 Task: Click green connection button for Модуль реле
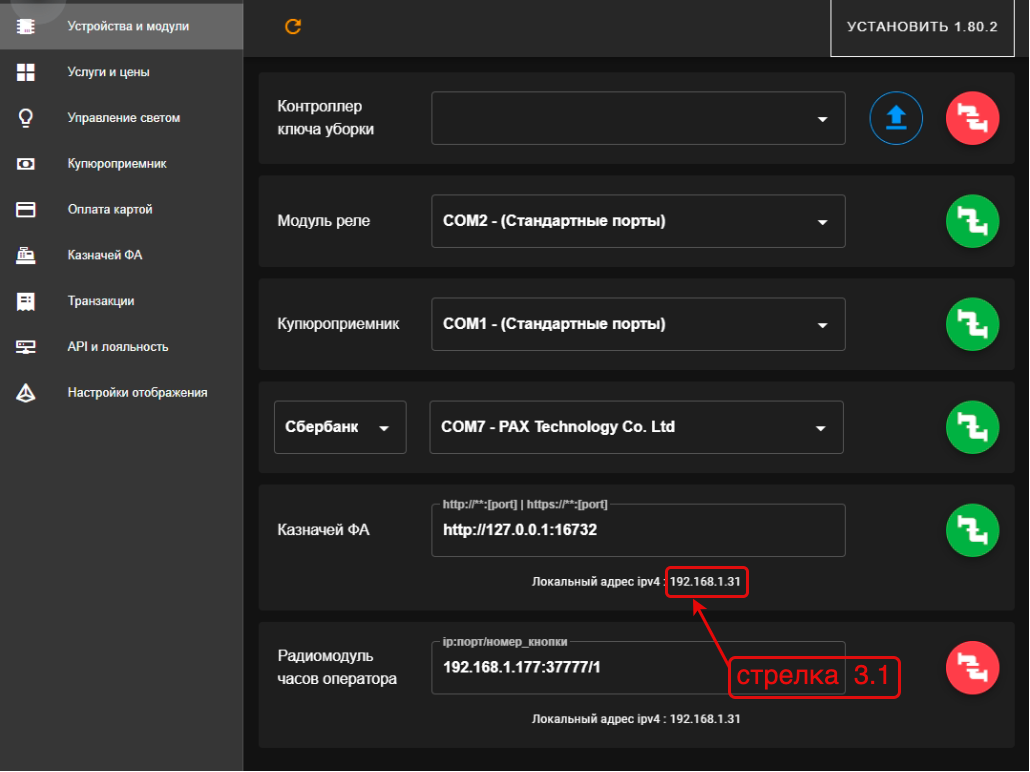click(x=972, y=221)
